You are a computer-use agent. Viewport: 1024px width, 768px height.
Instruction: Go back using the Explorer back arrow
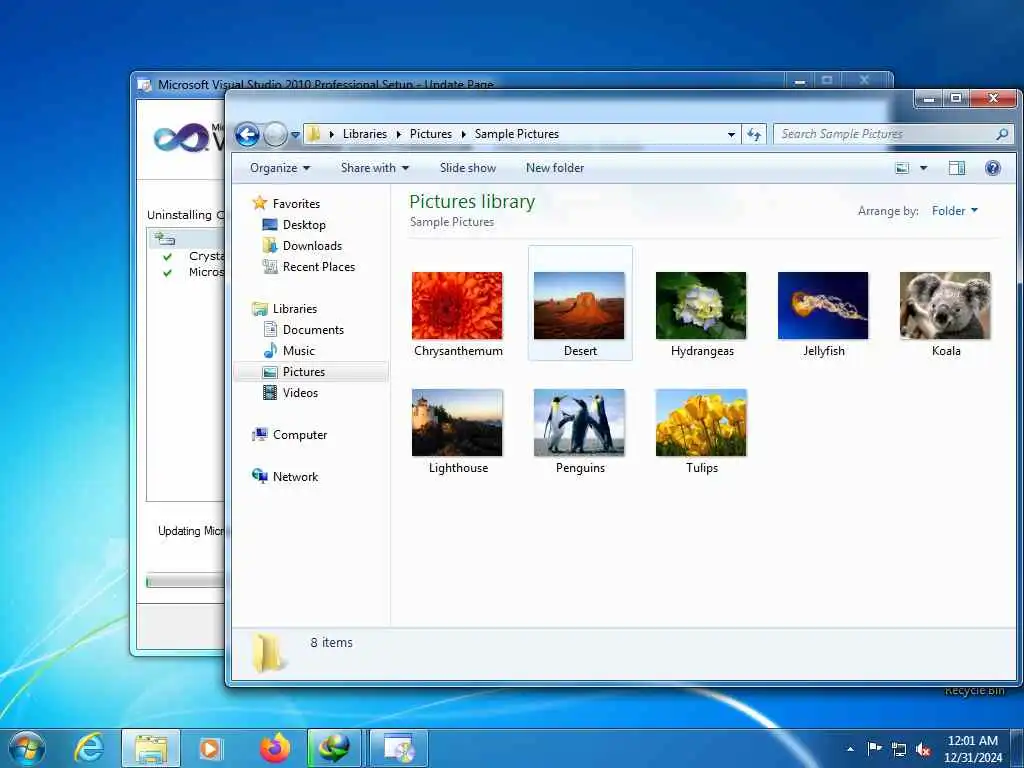point(248,135)
